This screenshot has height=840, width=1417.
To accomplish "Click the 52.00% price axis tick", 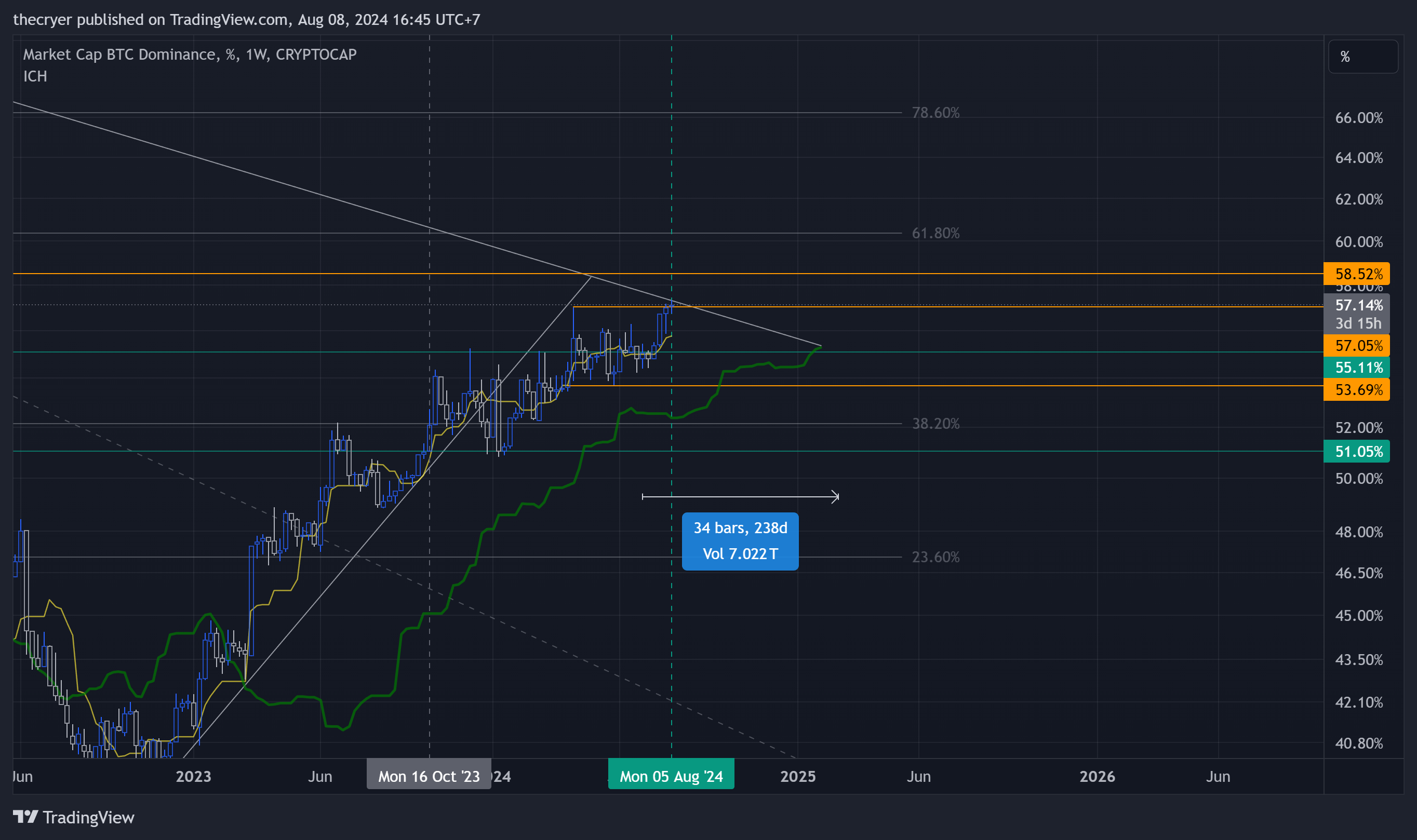I will coord(1359,427).
